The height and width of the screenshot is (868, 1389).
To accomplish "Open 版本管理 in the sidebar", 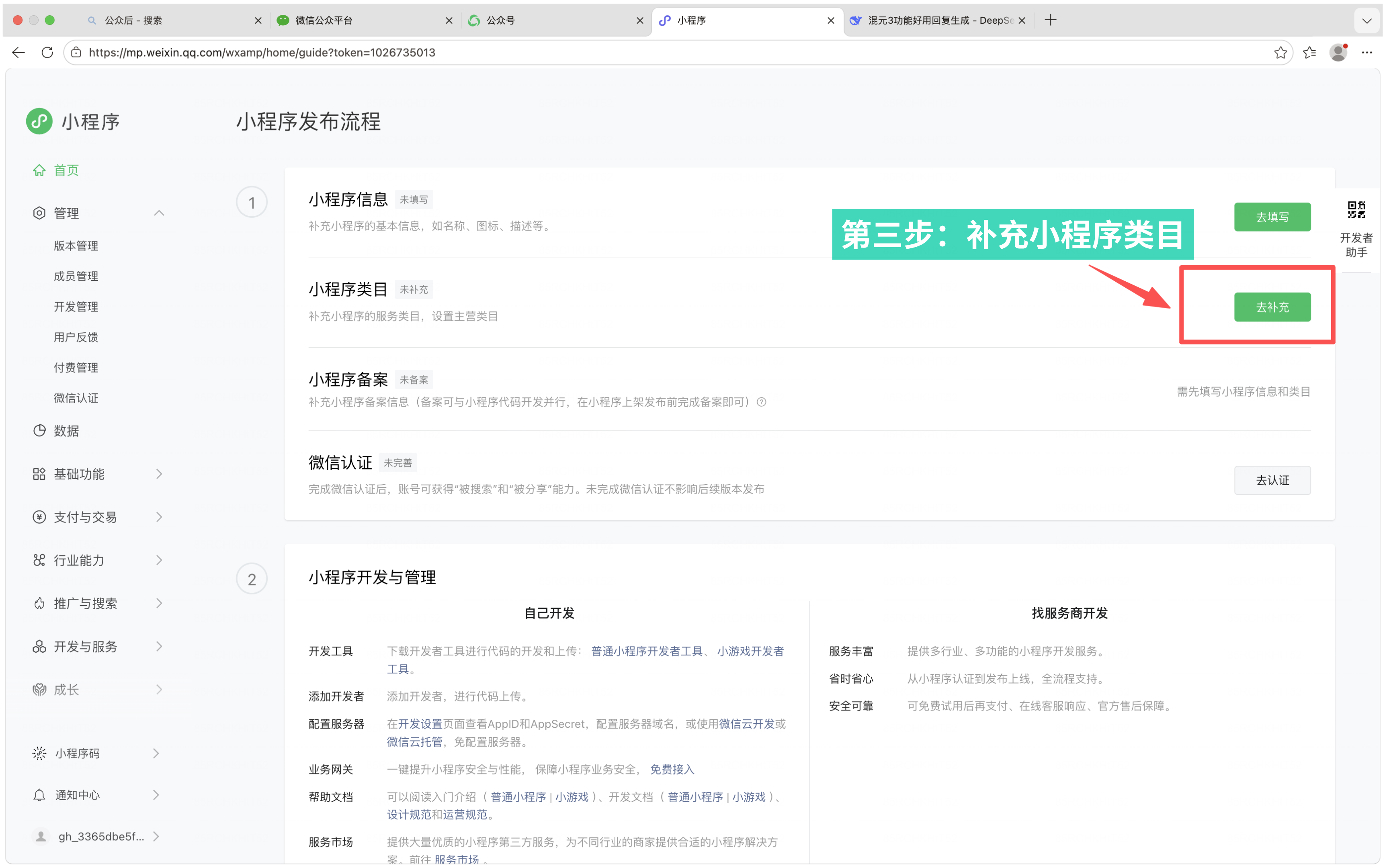I will click(76, 246).
